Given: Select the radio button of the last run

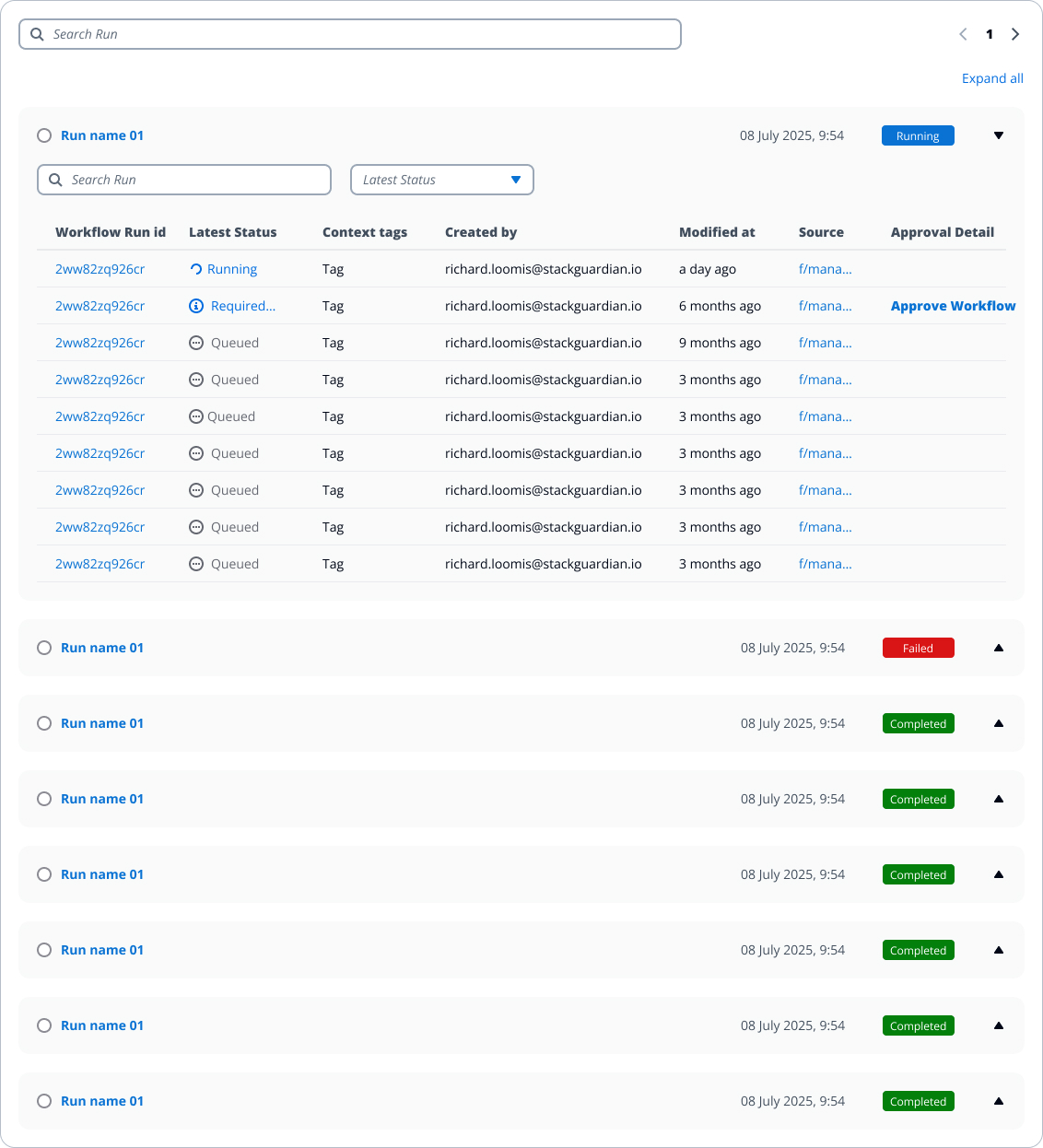Looking at the screenshot, I should point(44,1101).
